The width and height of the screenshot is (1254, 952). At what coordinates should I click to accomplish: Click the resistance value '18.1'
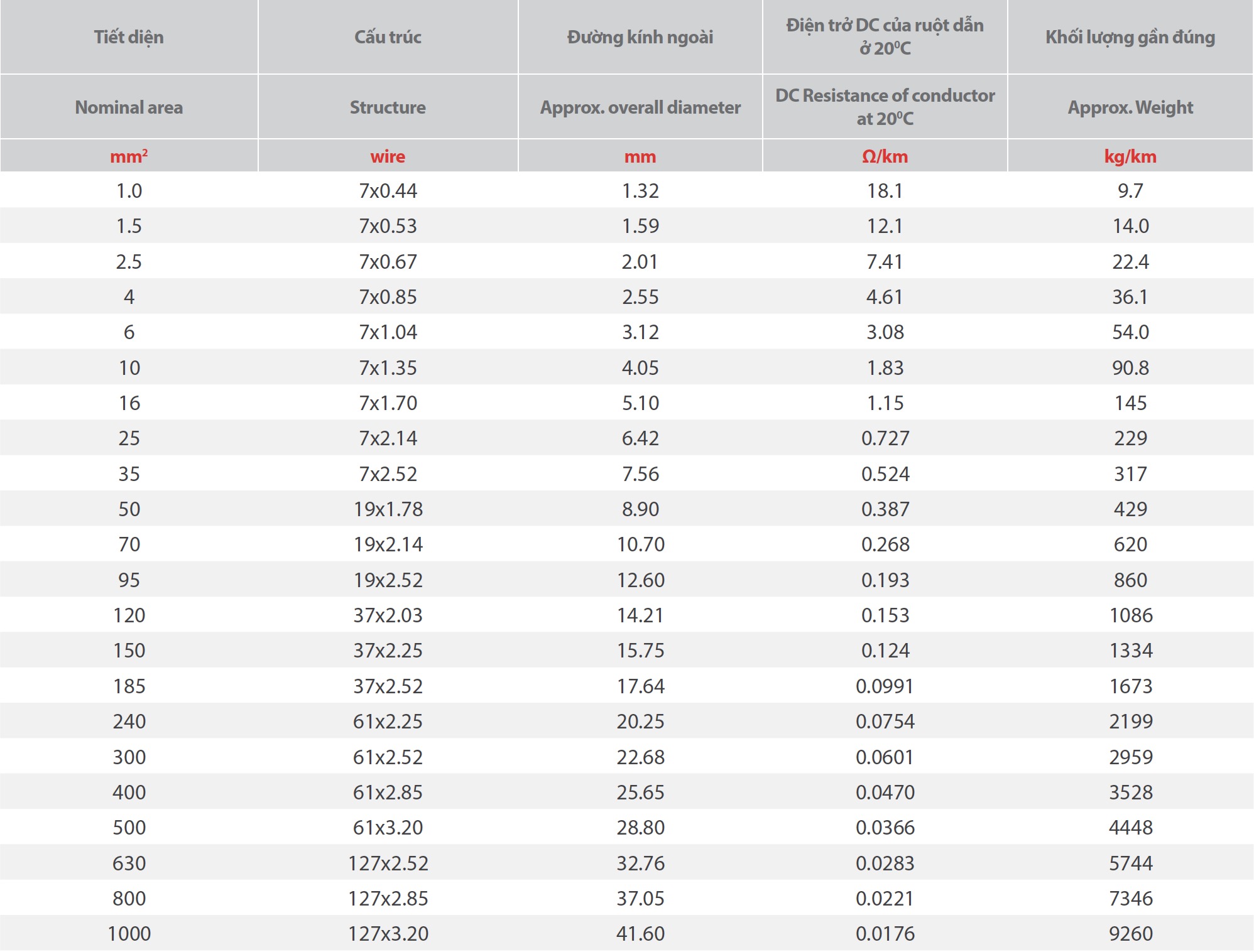[x=885, y=190]
